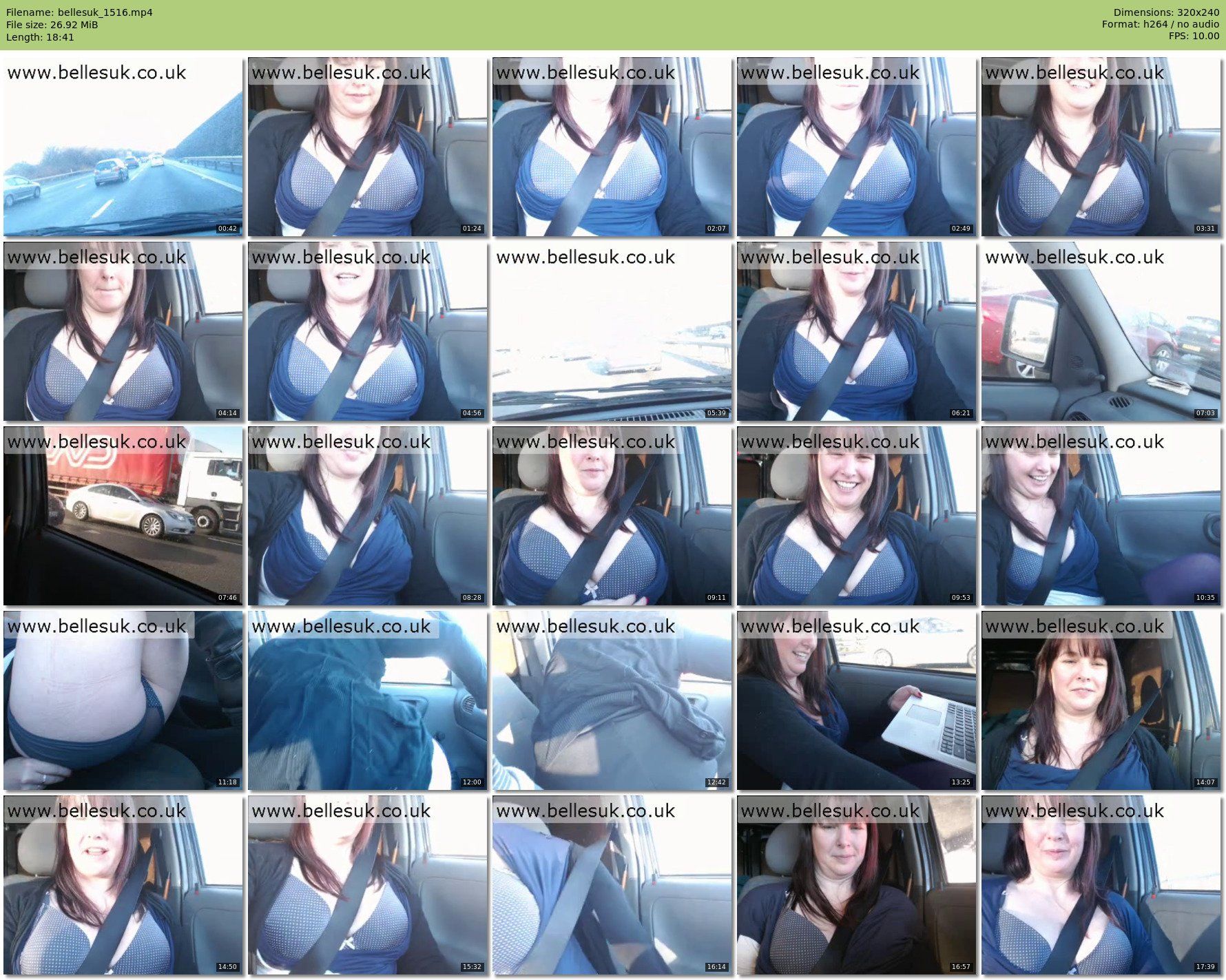Select the thumbnail at 09:53
The height and width of the screenshot is (980, 1226).
[x=857, y=516]
